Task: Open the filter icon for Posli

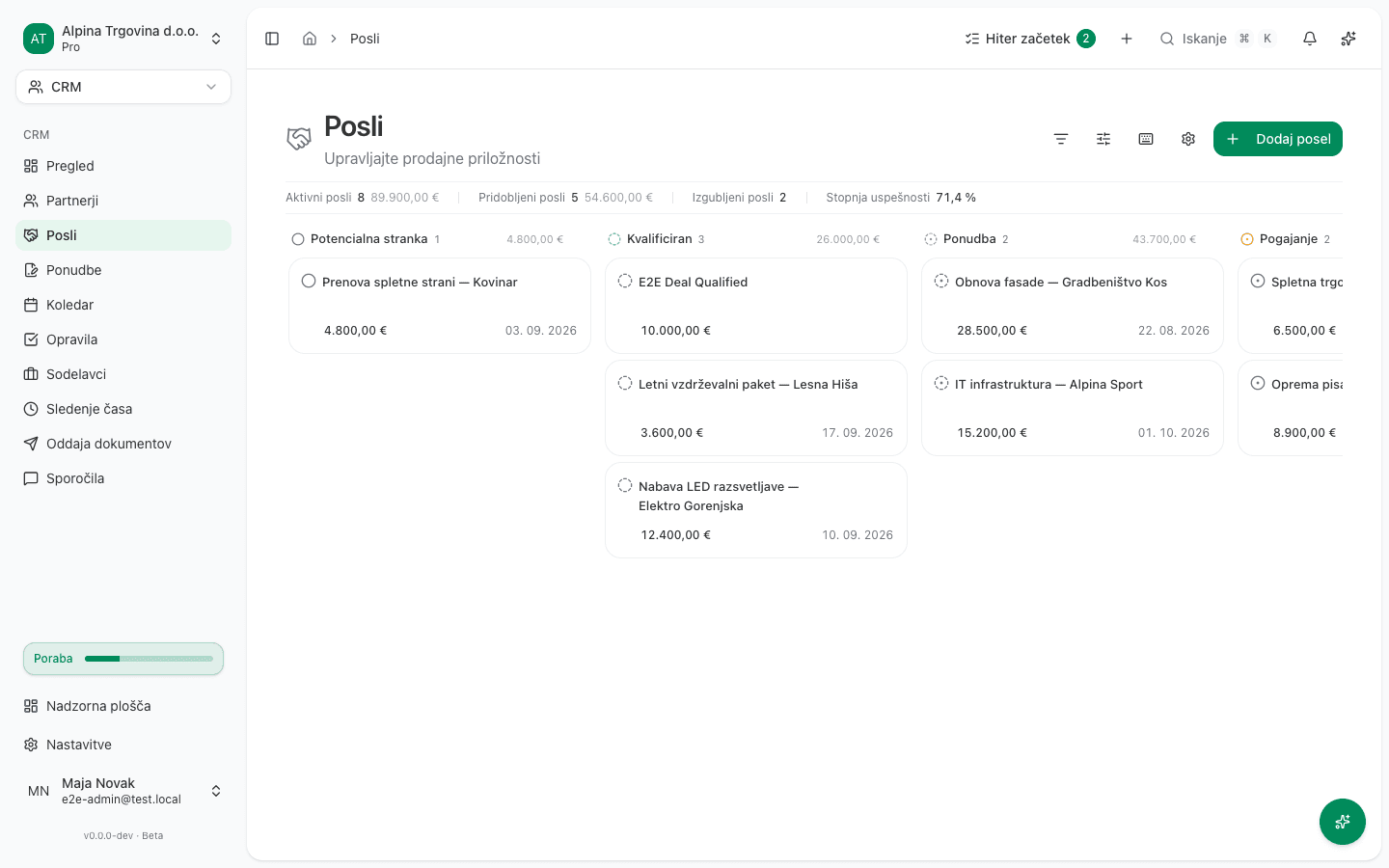Action: coord(1061,139)
